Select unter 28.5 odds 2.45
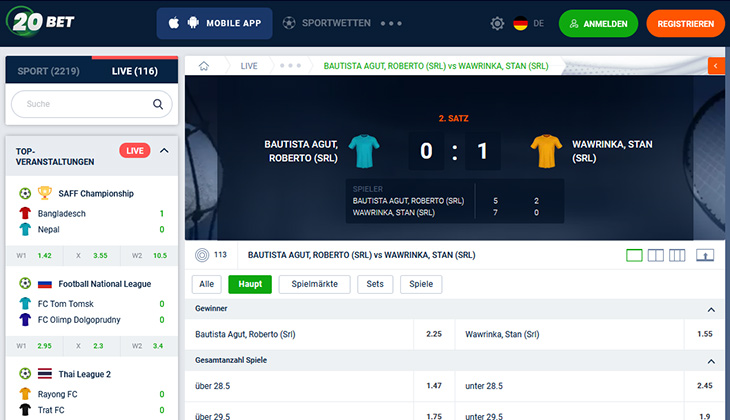The width and height of the screenshot is (730, 420). click(704, 386)
